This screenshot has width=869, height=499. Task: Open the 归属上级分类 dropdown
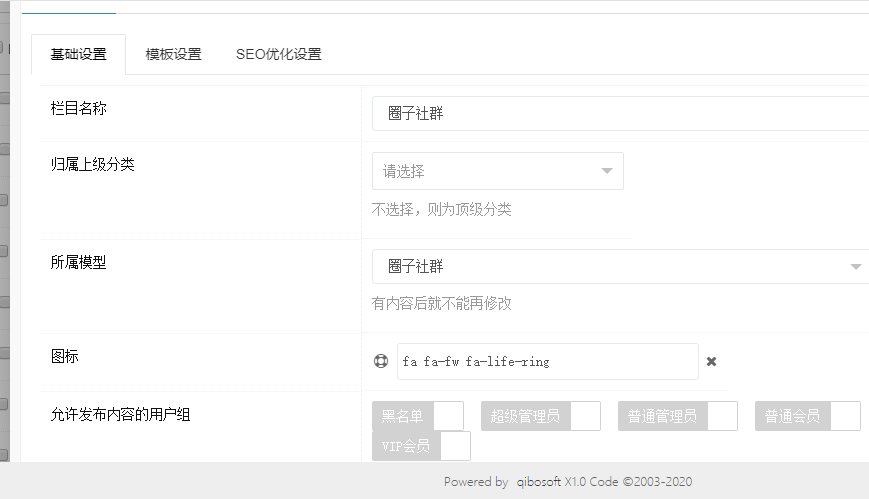tap(497, 171)
